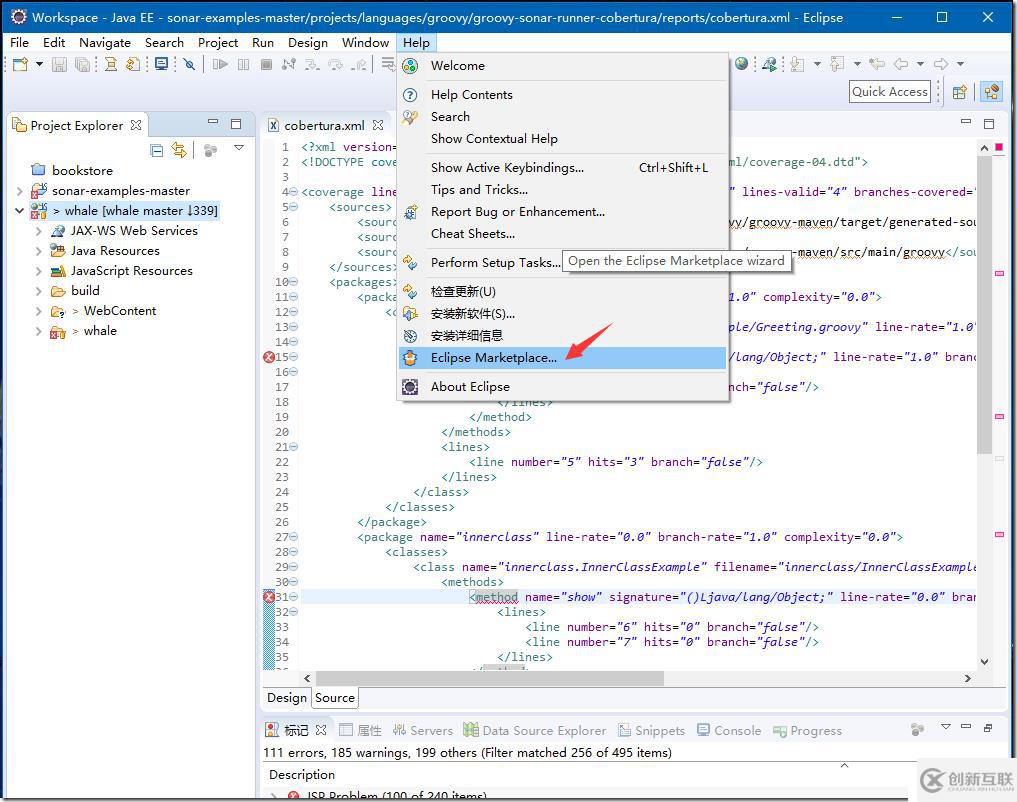Toggle Skip All Breakpoints icon
The width and height of the screenshot is (1017, 802).
point(189,64)
